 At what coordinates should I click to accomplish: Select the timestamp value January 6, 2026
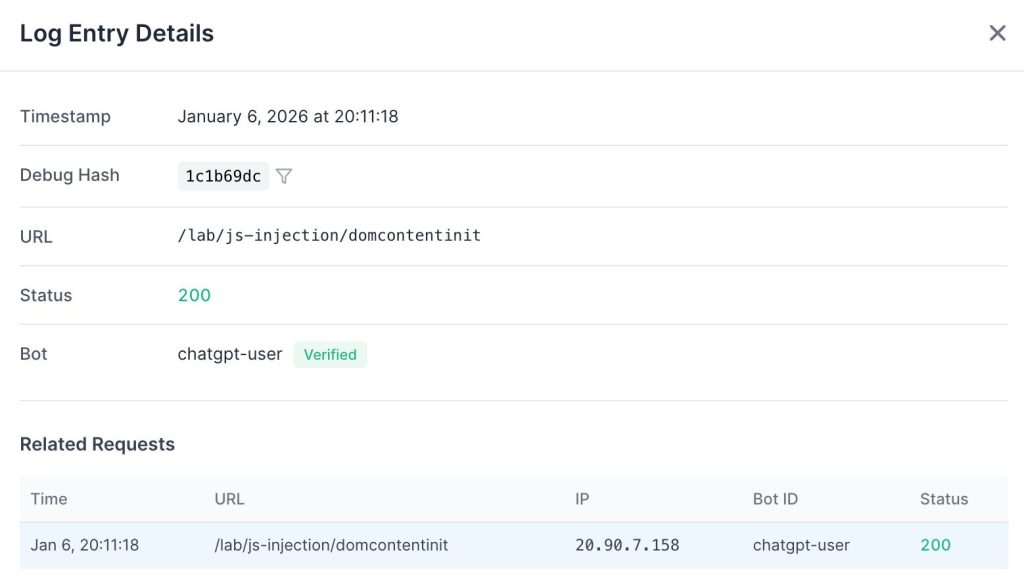click(x=288, y=116)
